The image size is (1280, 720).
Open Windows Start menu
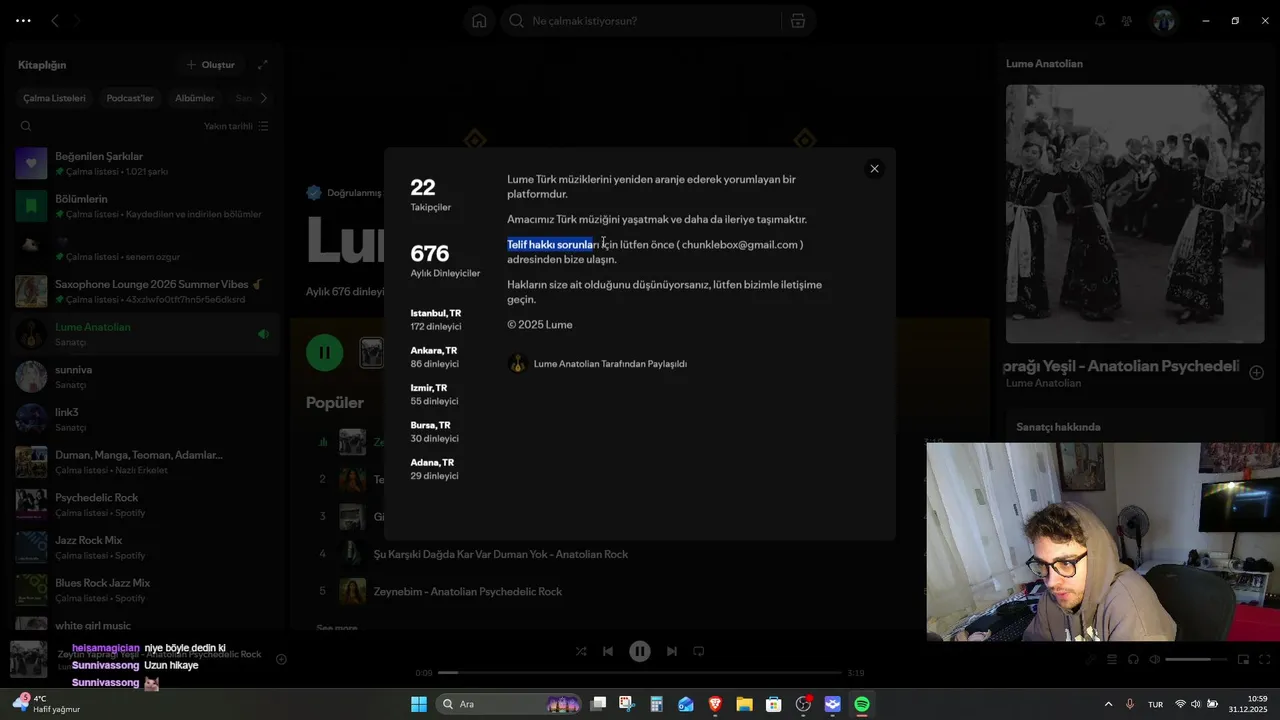tap(419, 704)
